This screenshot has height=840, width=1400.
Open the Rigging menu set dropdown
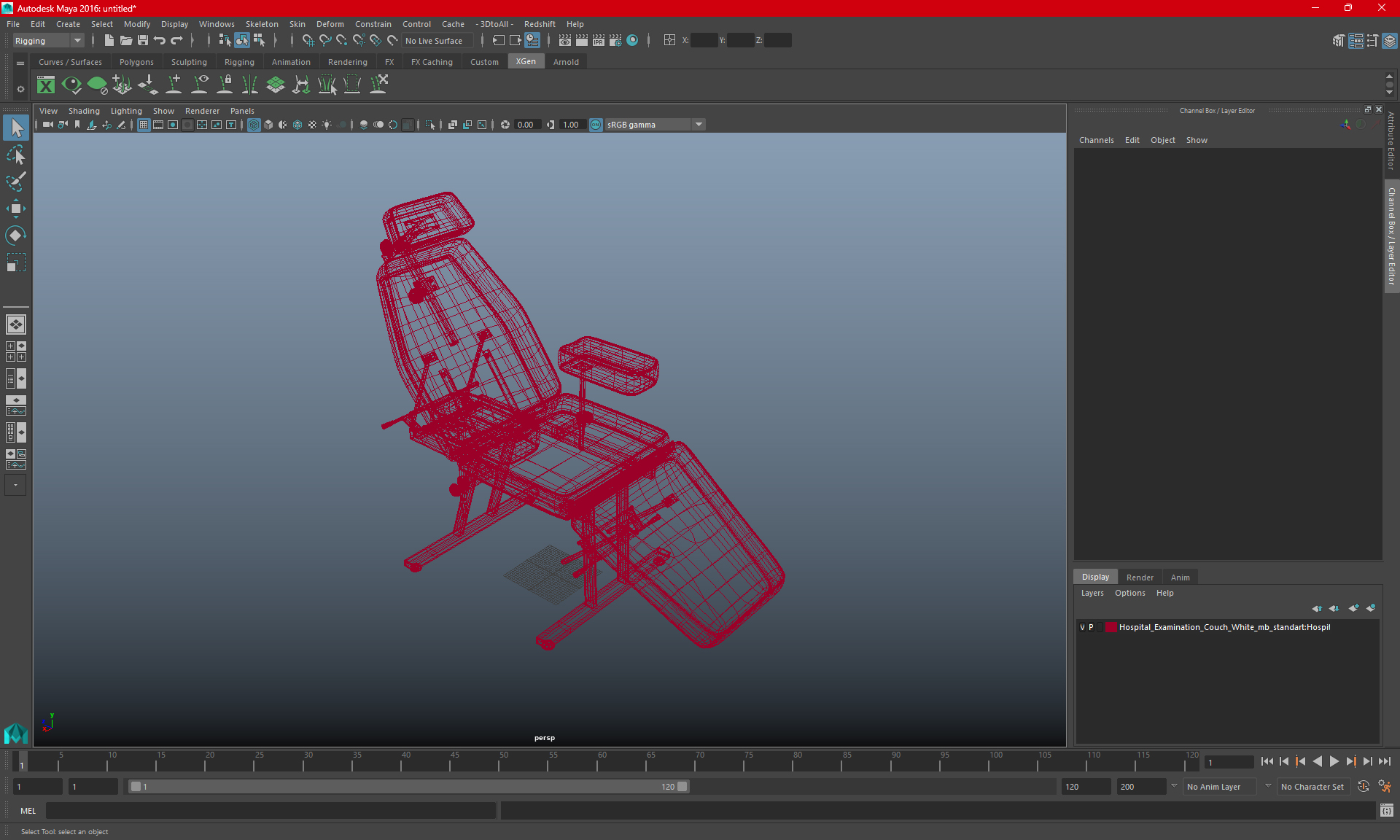point(48,41)
